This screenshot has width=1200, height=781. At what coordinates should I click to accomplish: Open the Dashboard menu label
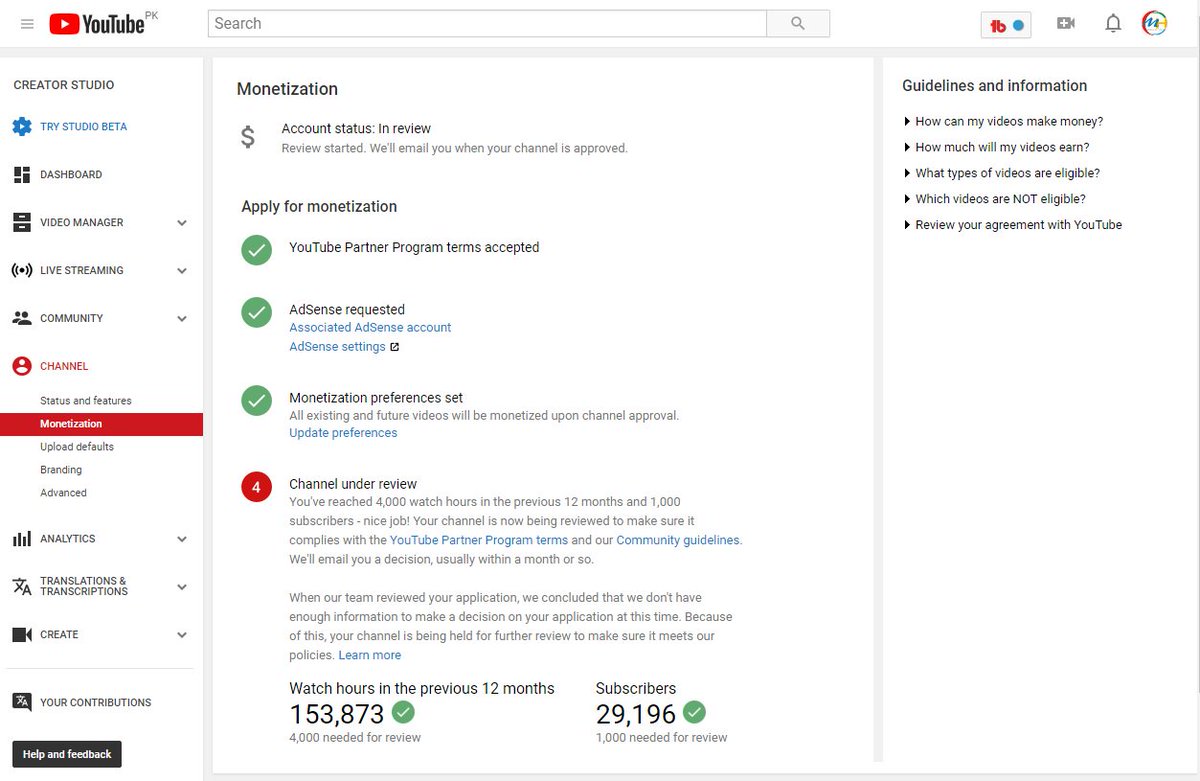tap(71, 175)
